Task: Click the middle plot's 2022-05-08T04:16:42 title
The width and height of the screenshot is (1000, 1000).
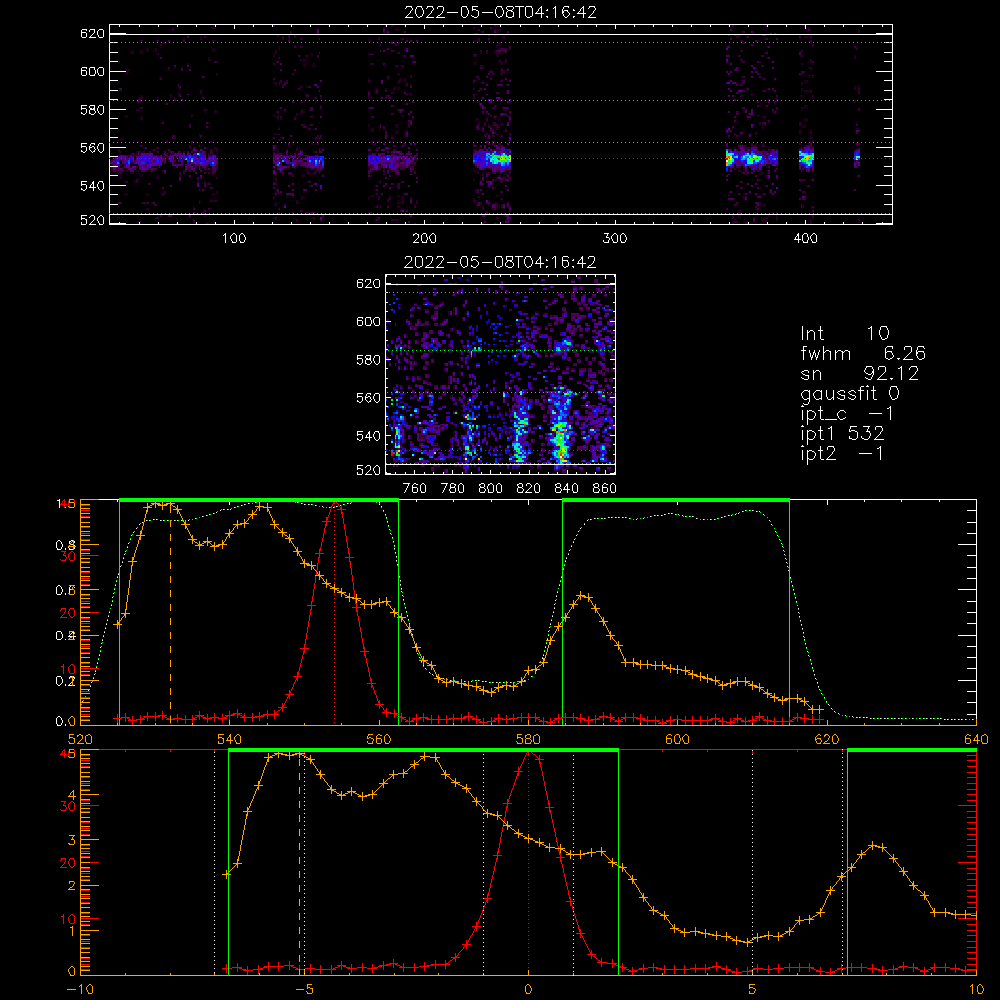Action: pos(500,262)
